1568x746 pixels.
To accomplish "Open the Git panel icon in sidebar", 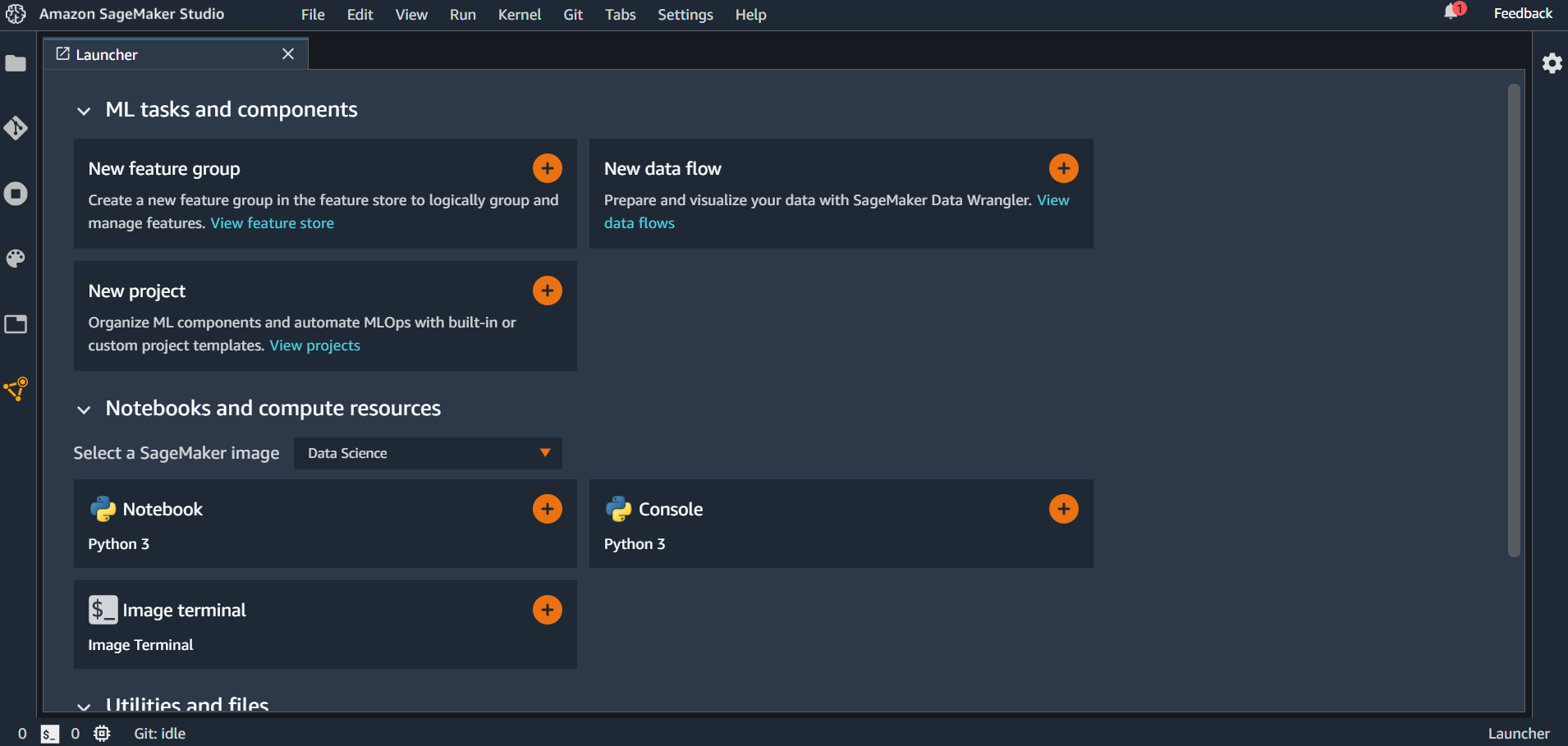I will pyautogui.click(x=16, y=128).
